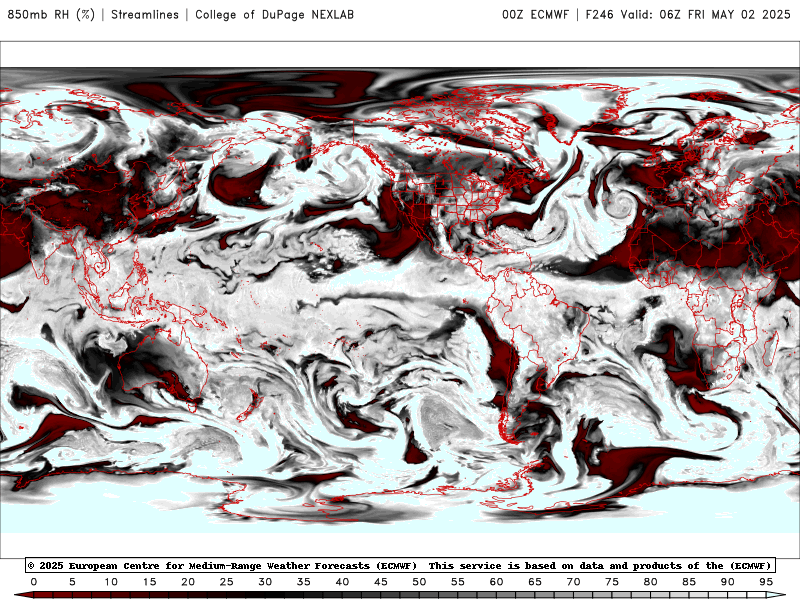This screenshot has height=600, width=800.
Task: Click the spiral low west of Europe
Action: click(620, 204)
